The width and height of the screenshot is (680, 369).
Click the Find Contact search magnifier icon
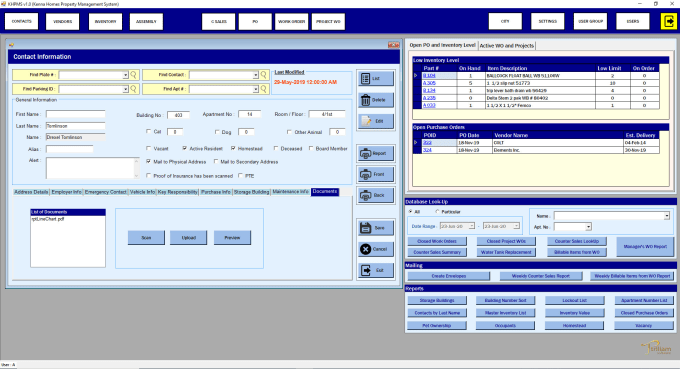263,75
